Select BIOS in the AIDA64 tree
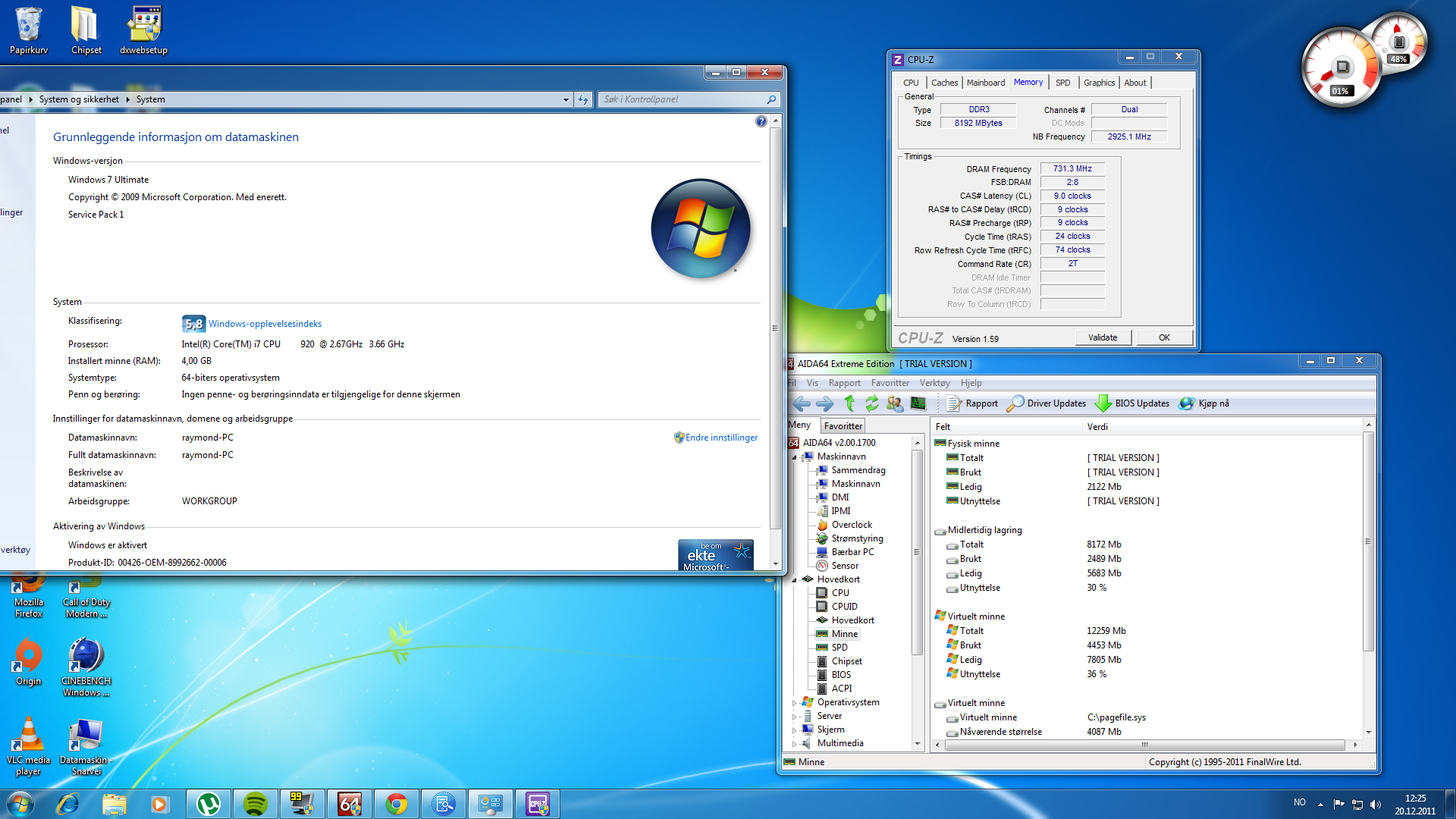 click(841, 675)
